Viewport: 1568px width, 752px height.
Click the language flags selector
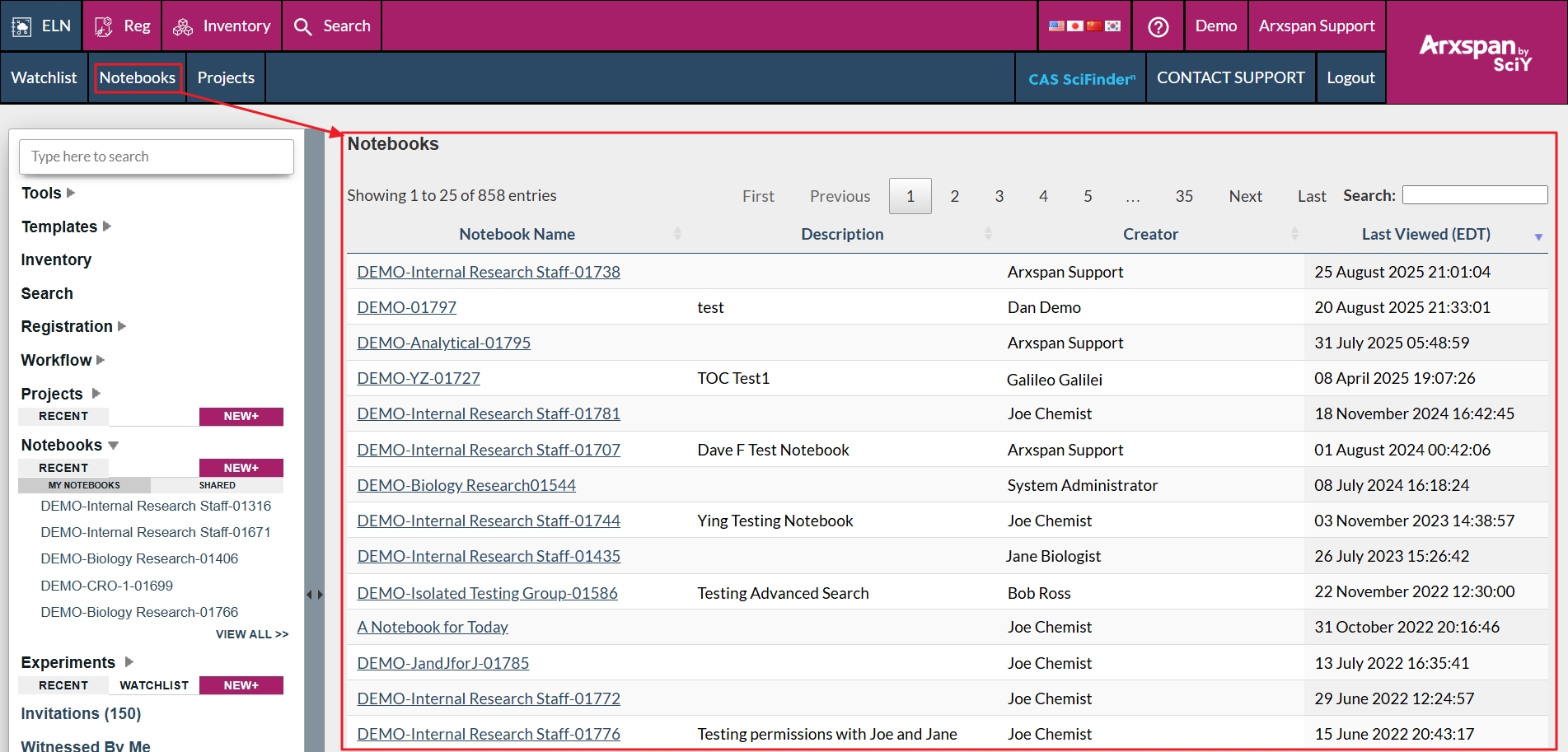click(1084, 26)
